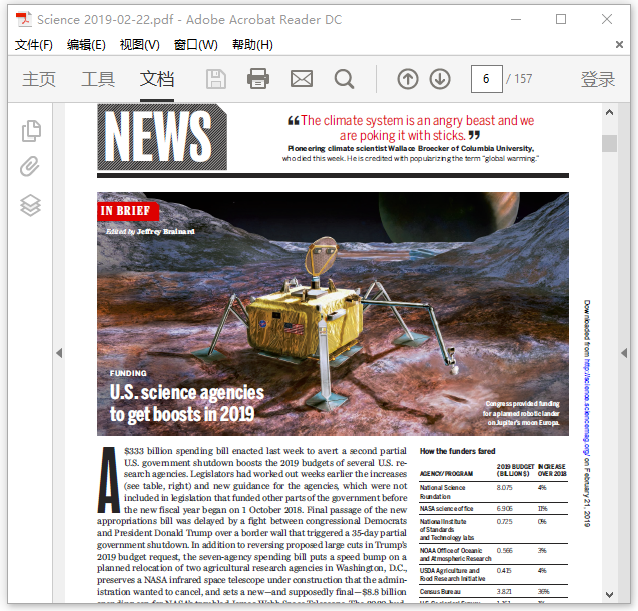This screenshot has width=638, height=611.
Task: Click 'How the funders fared' heading
Action: click(x=457, y=451)
